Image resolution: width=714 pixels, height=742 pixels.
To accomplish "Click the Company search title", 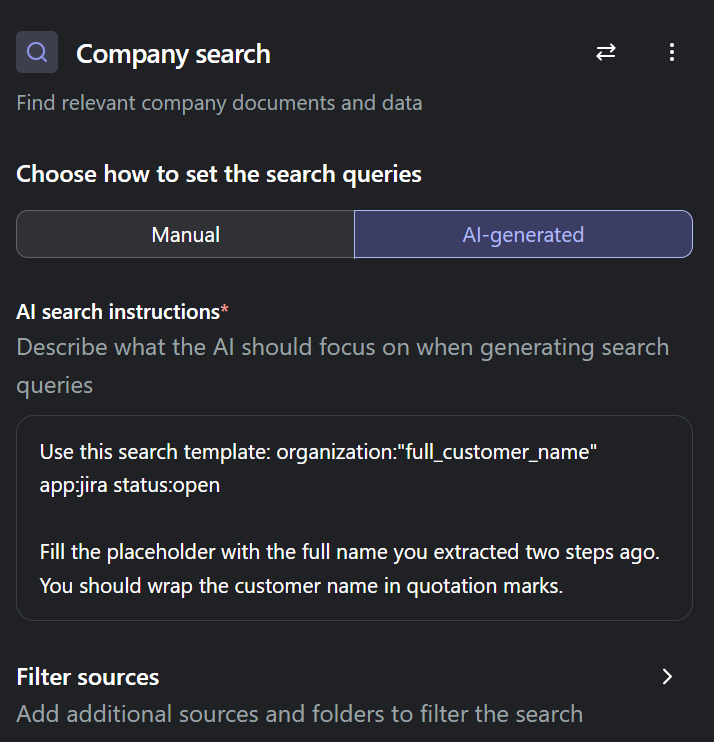I will (x=173, y=54).
